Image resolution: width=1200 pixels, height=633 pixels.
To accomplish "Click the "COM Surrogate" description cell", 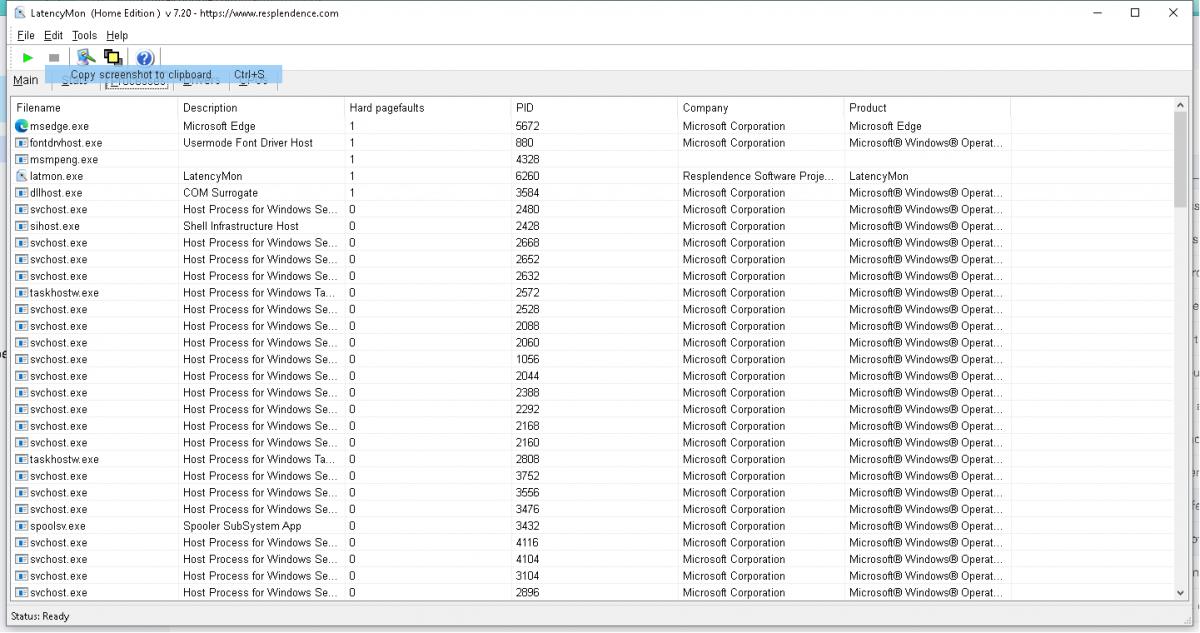I will (220, 193).
